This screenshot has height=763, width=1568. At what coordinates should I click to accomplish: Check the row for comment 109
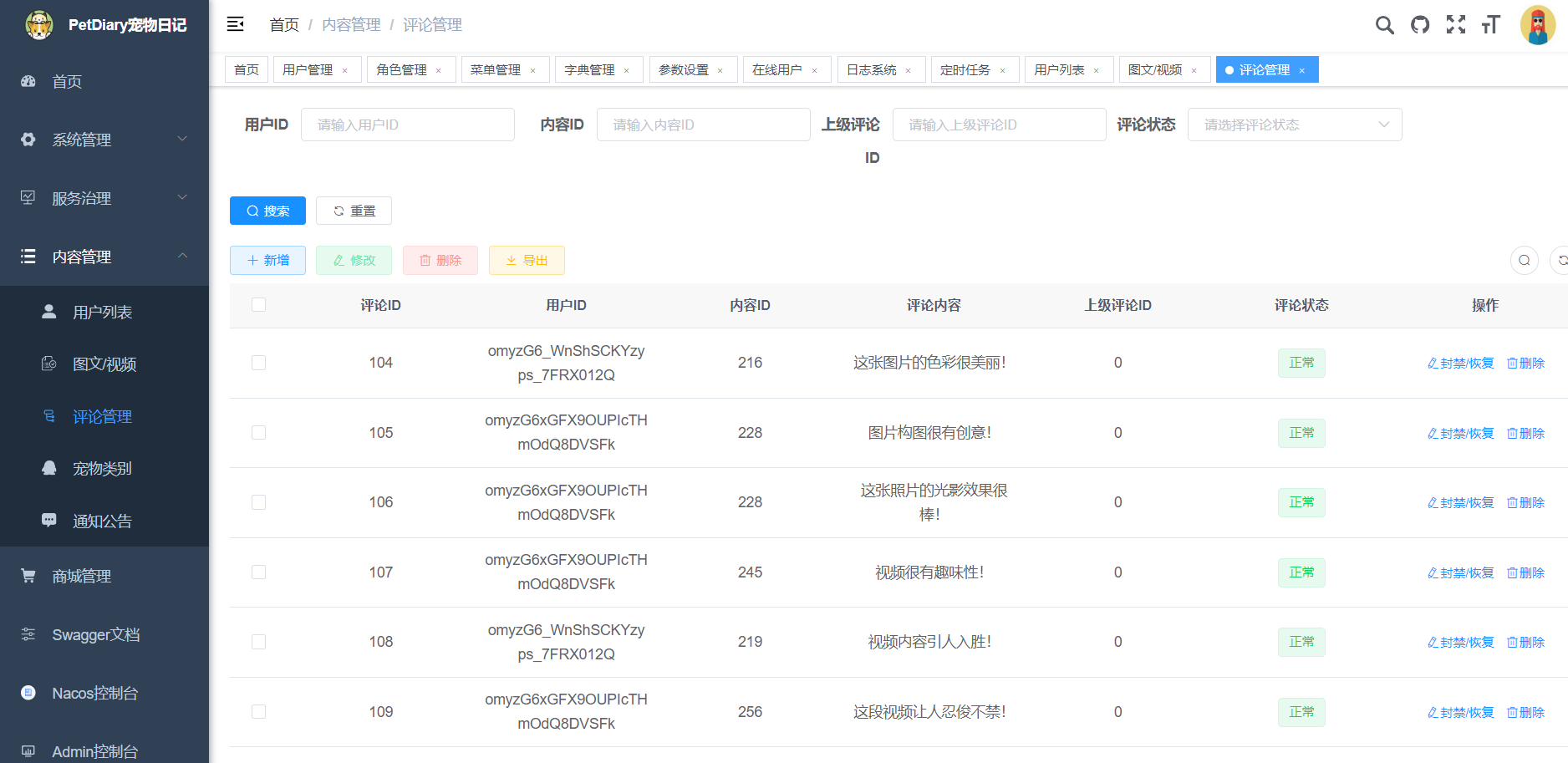259,712
